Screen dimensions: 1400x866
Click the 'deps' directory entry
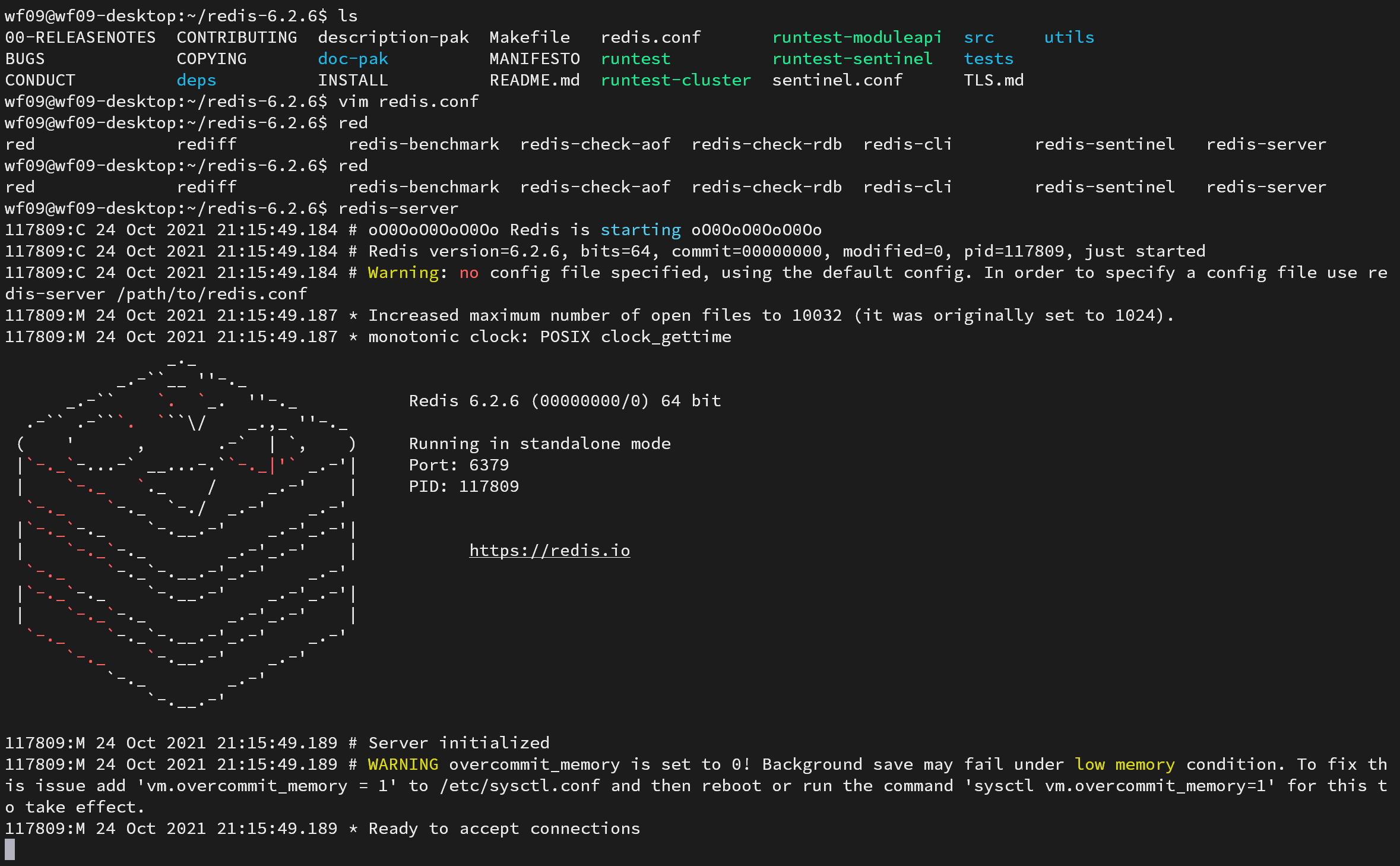tap(196, 80)
